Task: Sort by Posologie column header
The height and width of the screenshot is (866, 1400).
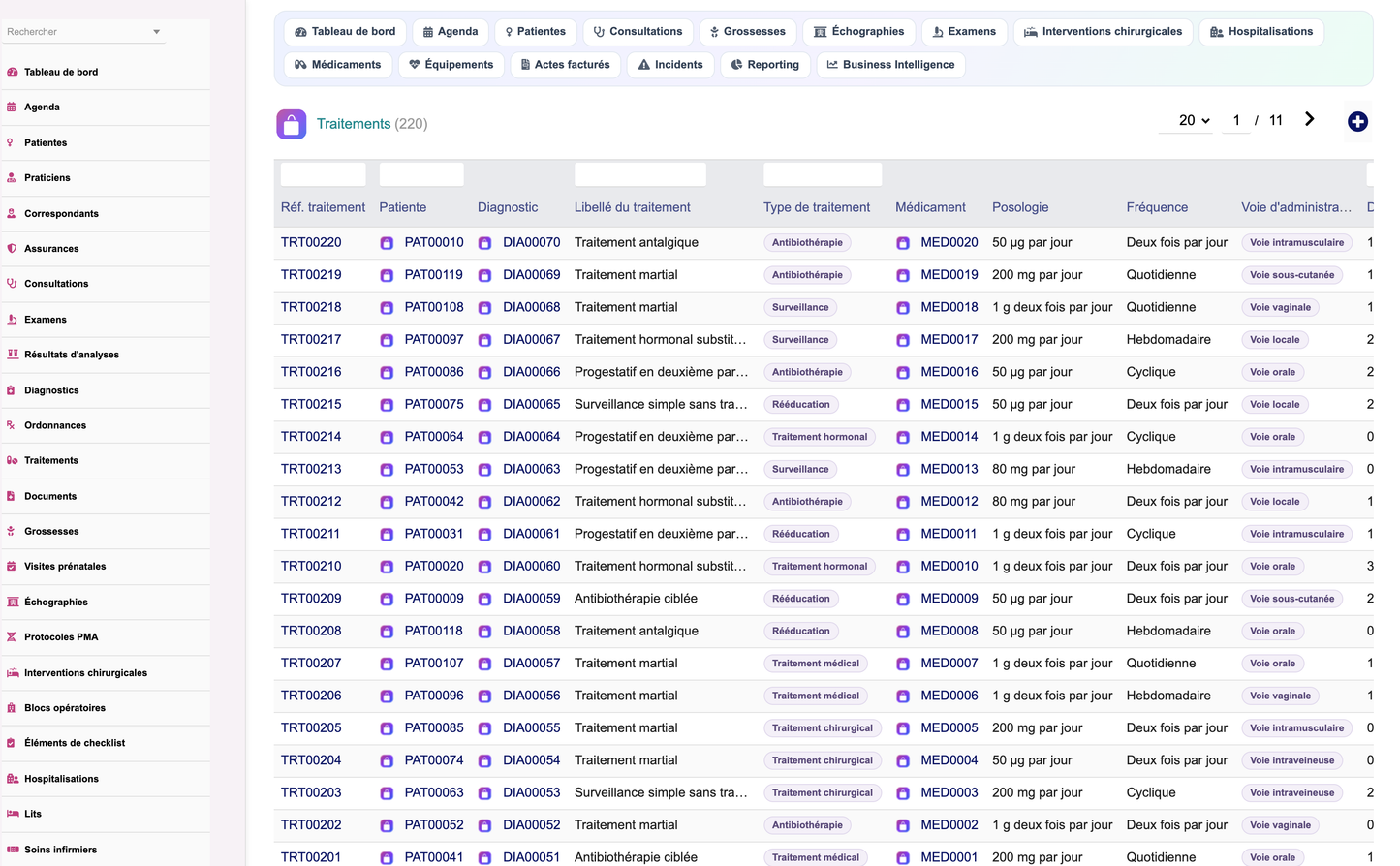Action: (x=1020, y=207)
